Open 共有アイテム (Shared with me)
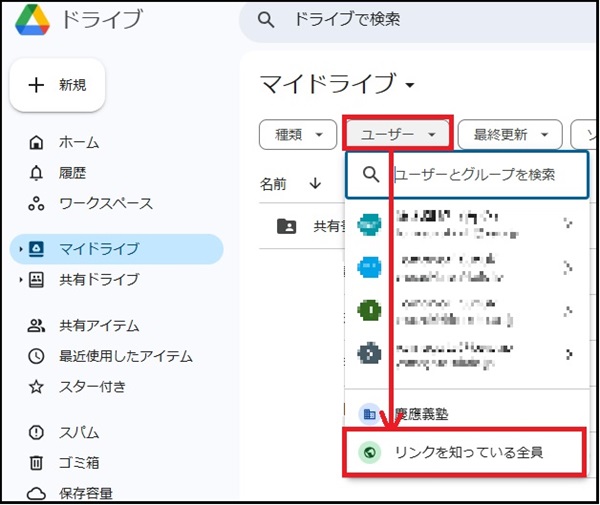Viewport: 600px width, 505px height. [x=98, y=325]
